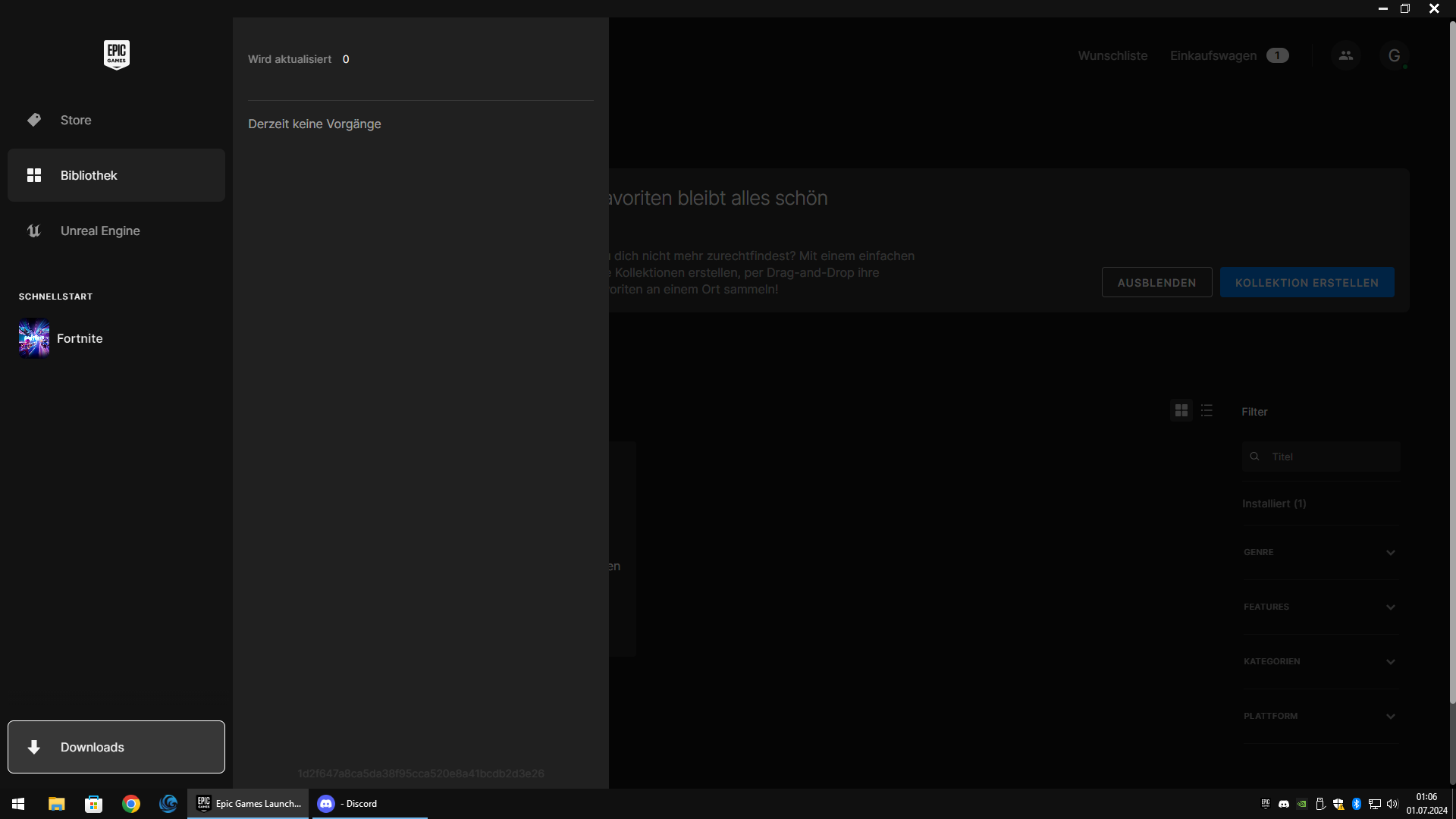Screen dimensions: 1456x819
Task: Click the network tray icon
Action: point(1375,804)
